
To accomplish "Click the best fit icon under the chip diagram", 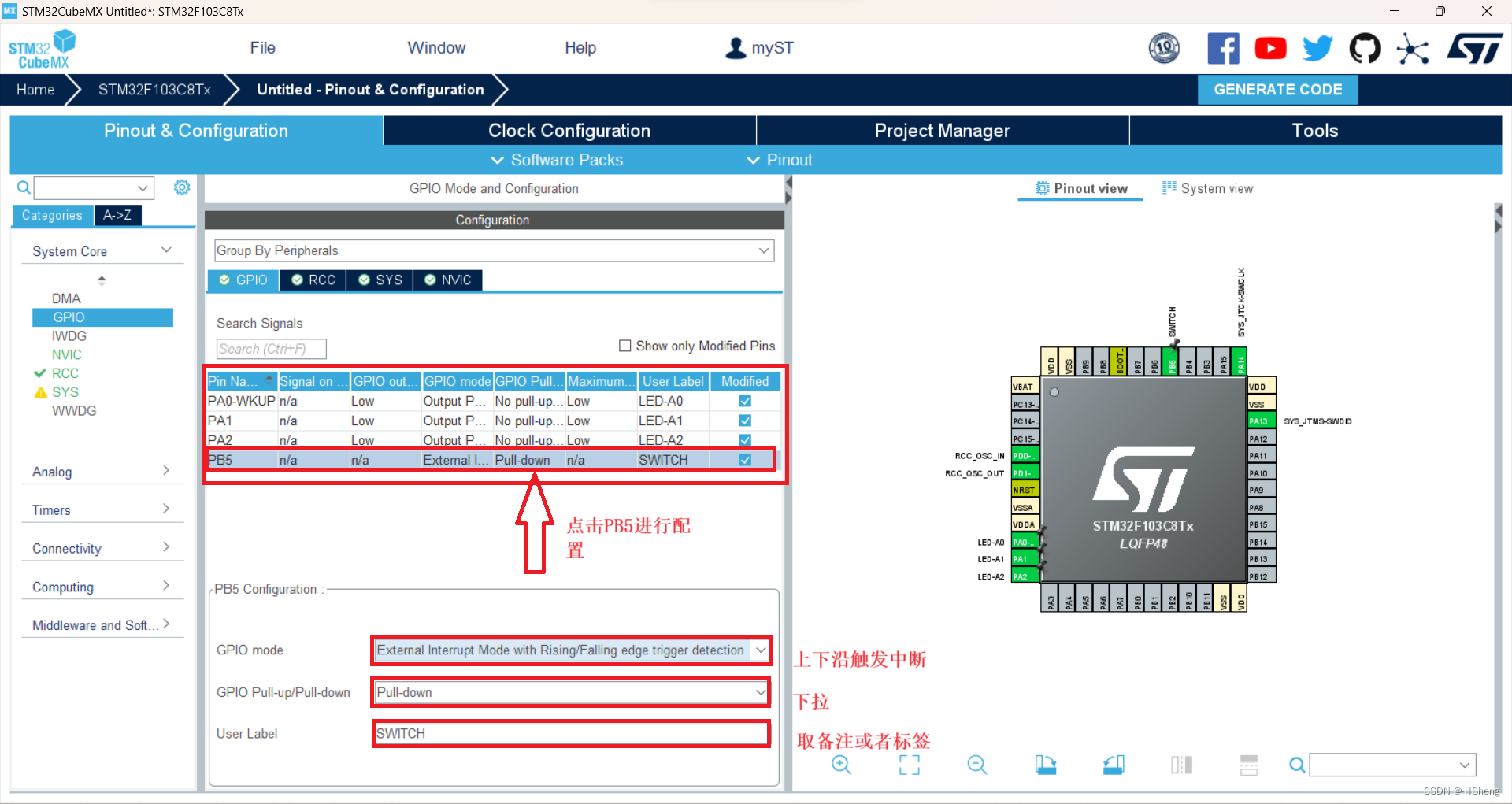I will [909, 765].
